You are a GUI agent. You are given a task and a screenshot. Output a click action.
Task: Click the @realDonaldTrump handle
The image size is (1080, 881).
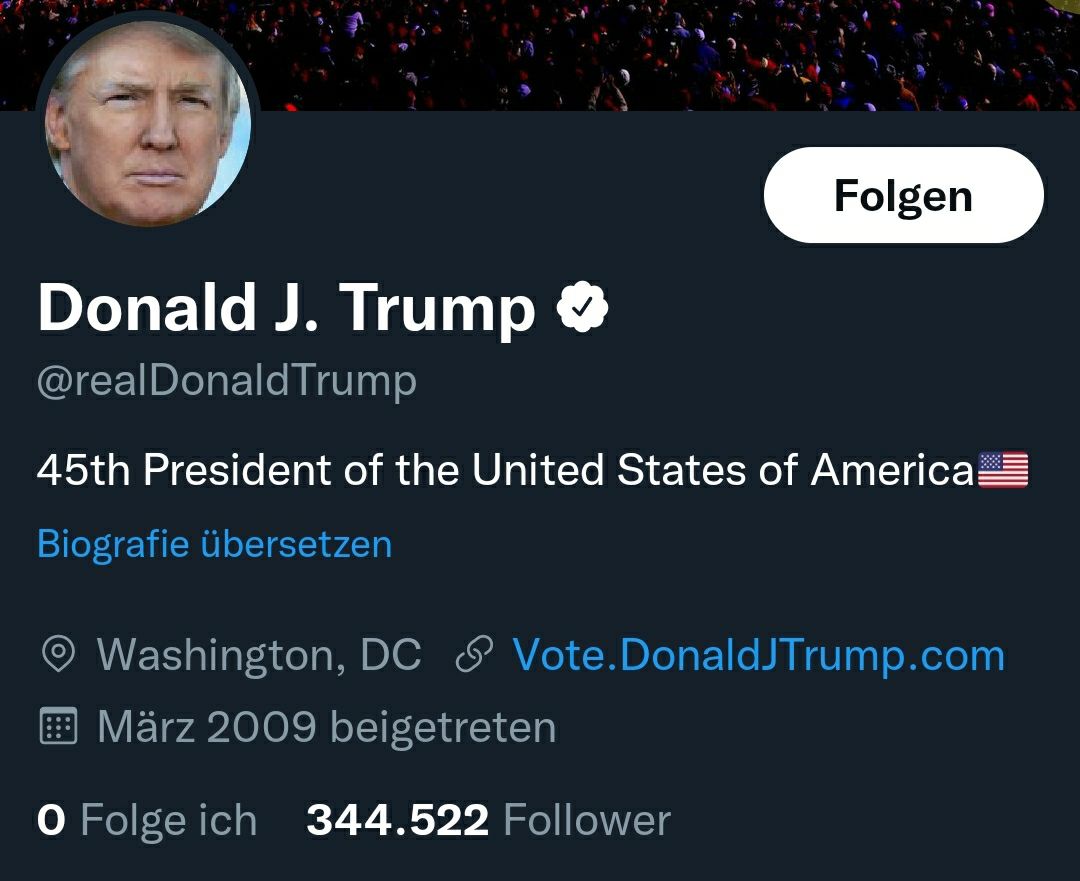tap(227, 381)
